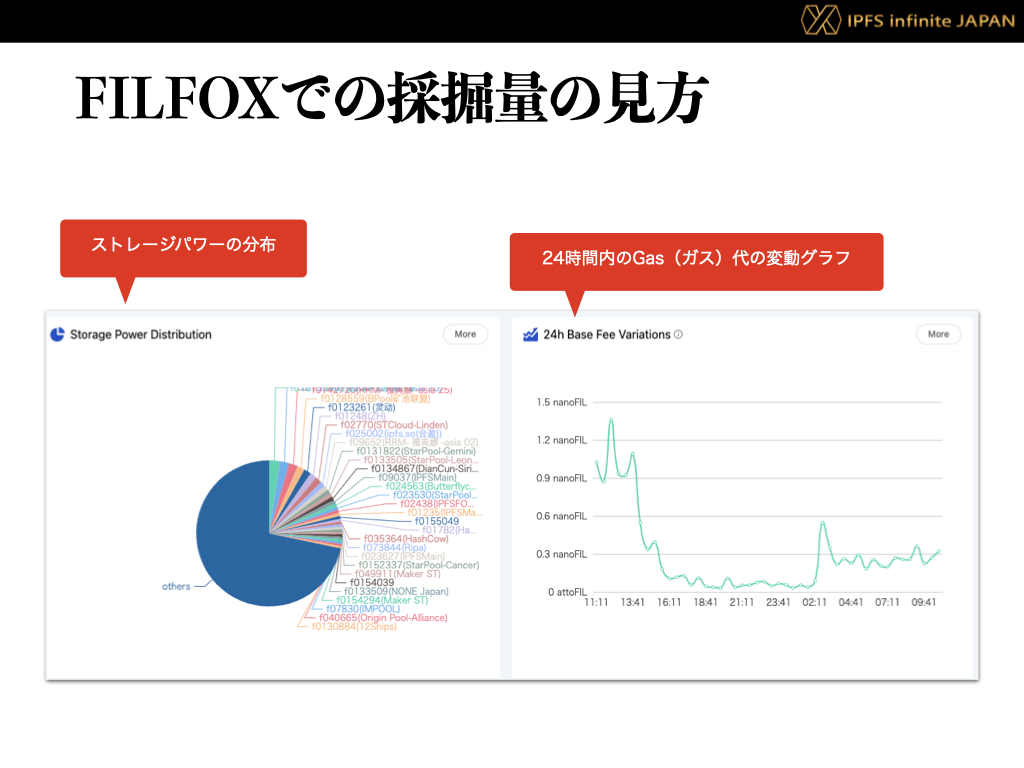Select the f02438(IPFSFO...) pie label

[x=438, y=504]
